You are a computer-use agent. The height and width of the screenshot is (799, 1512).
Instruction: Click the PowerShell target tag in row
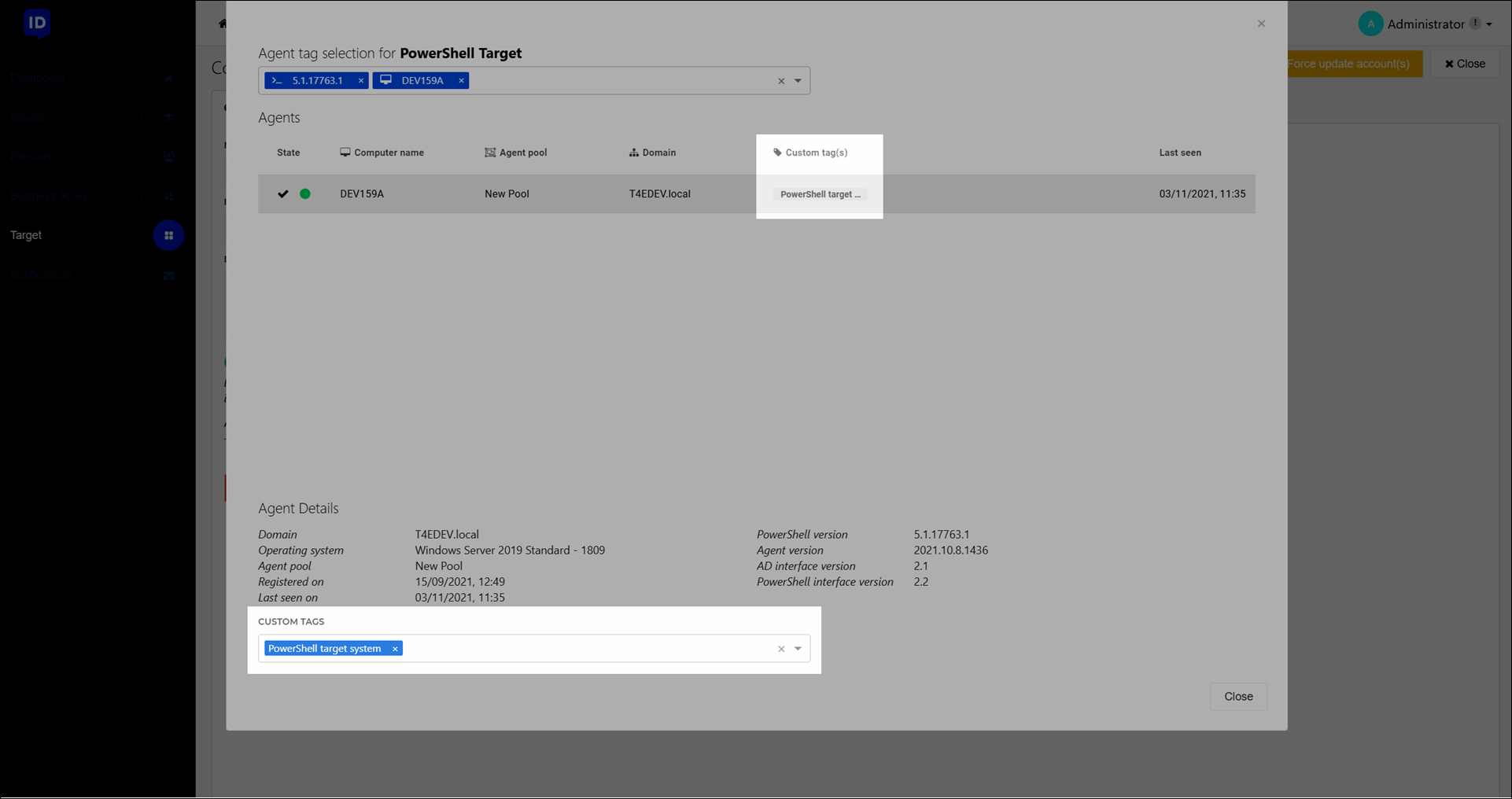[x=820, y=194]
